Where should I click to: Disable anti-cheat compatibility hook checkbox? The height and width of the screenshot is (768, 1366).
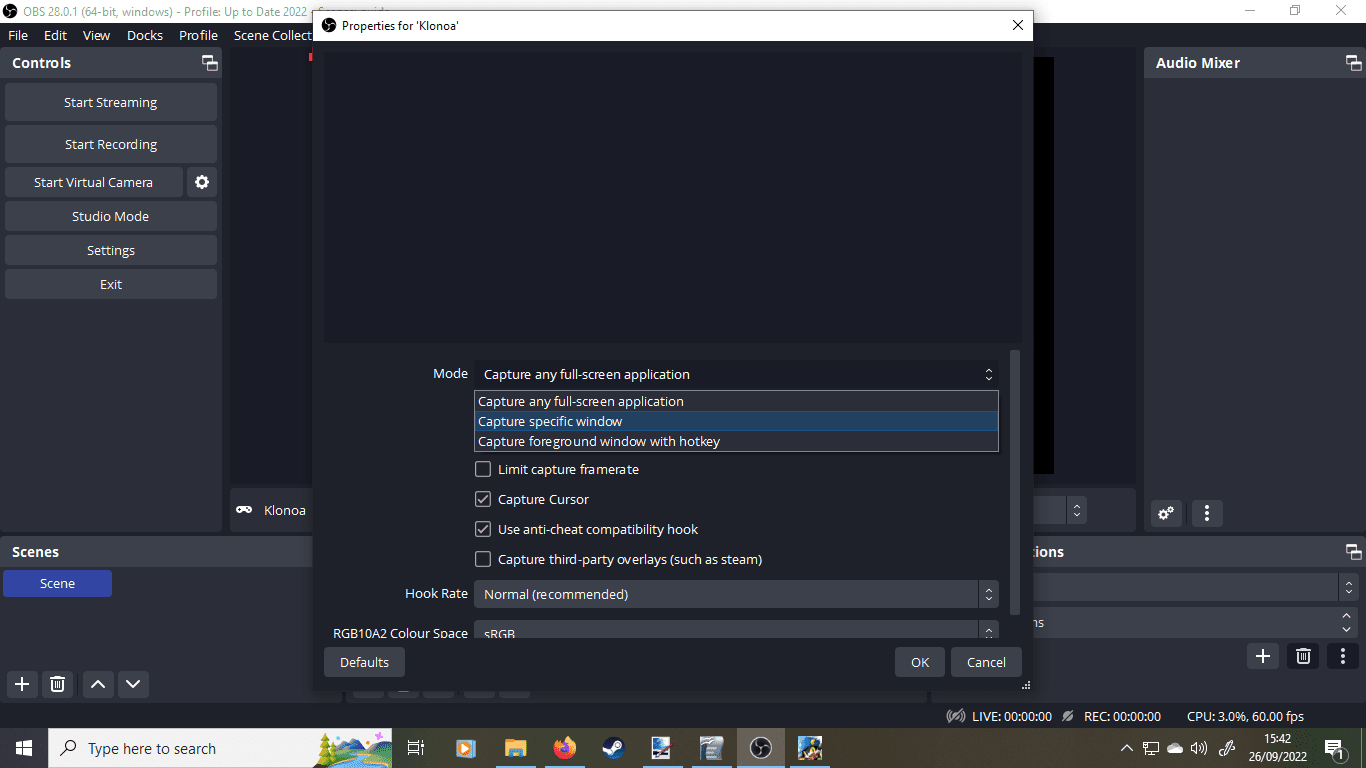coord(483,529)
